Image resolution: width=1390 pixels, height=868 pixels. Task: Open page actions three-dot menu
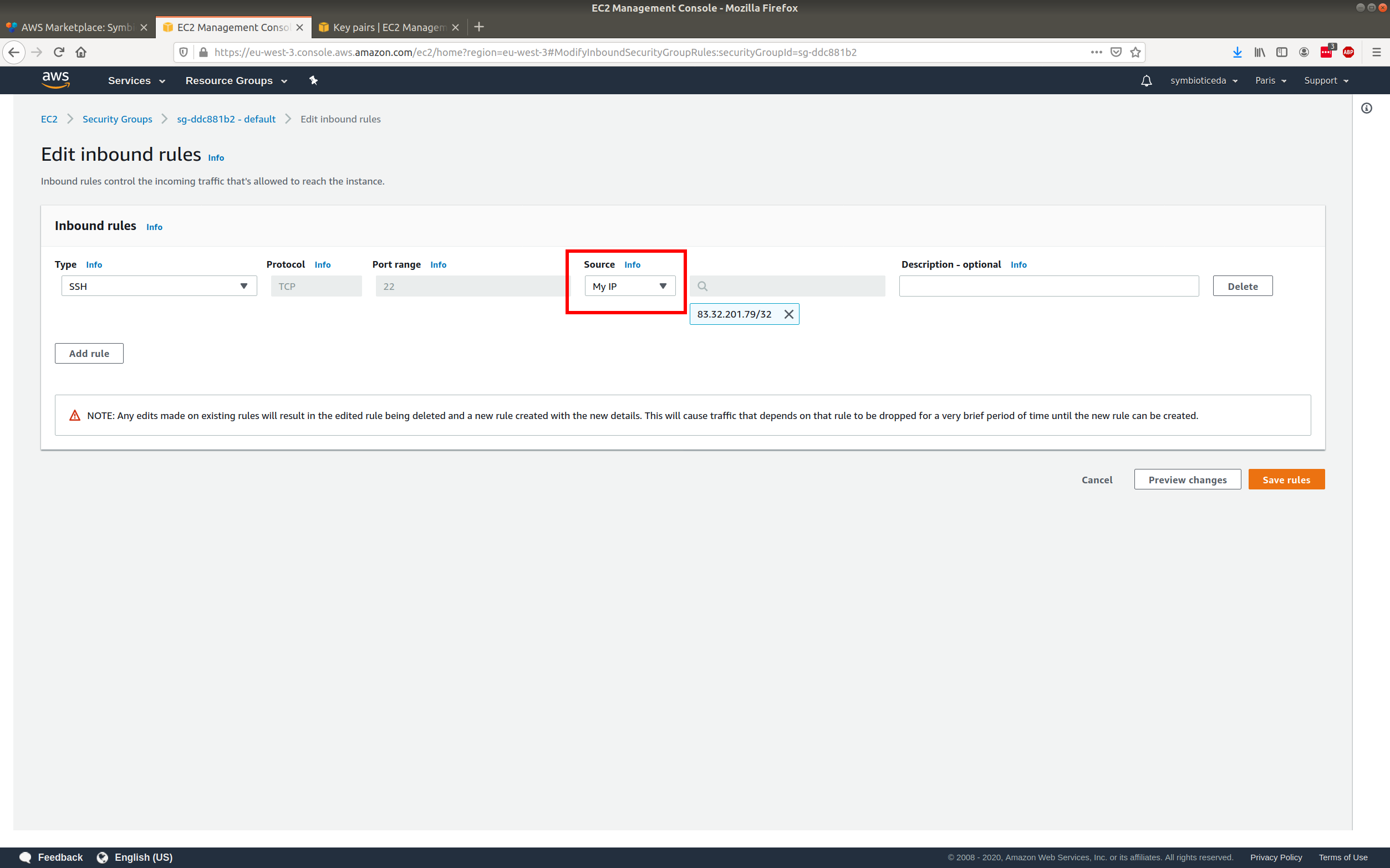coord(1096,52)
